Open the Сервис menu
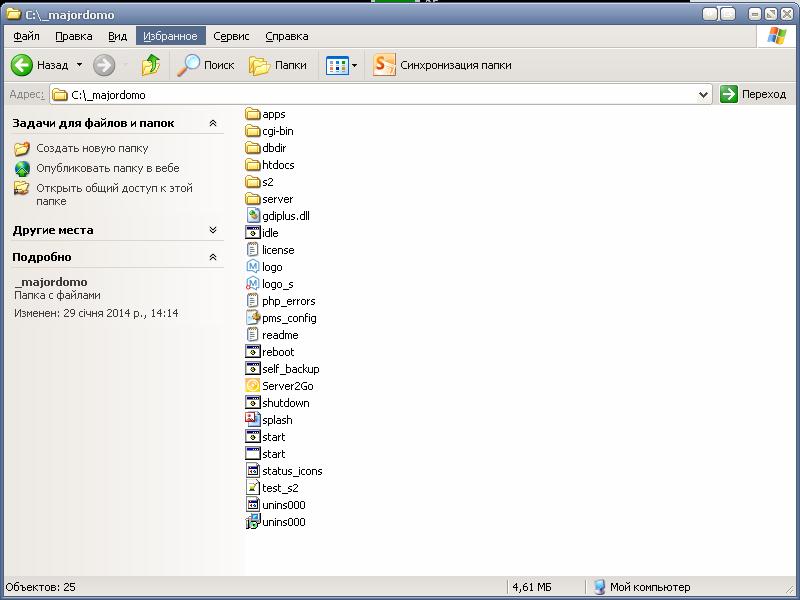 [x=231, y=36]
